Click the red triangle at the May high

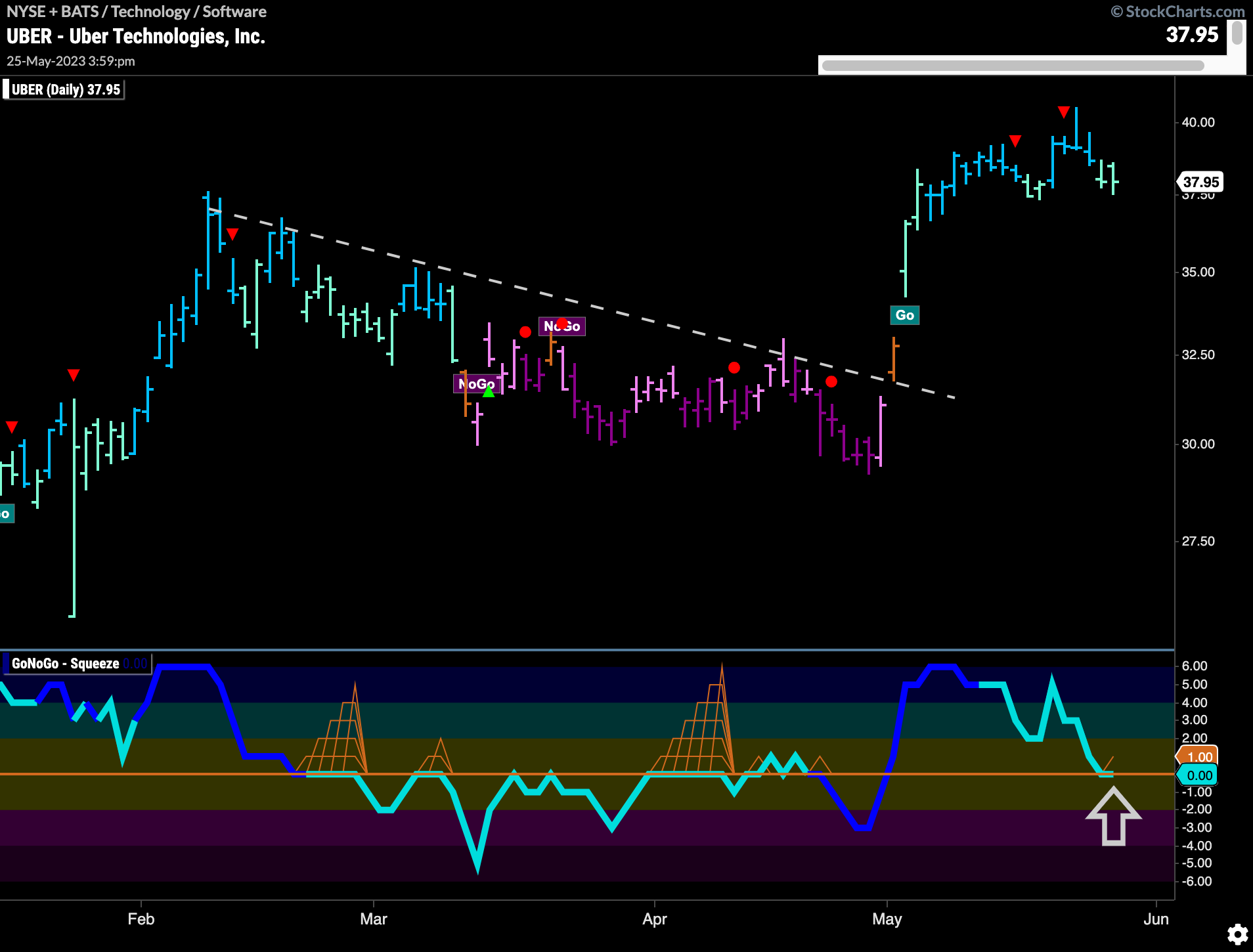tap(1064, 112)
